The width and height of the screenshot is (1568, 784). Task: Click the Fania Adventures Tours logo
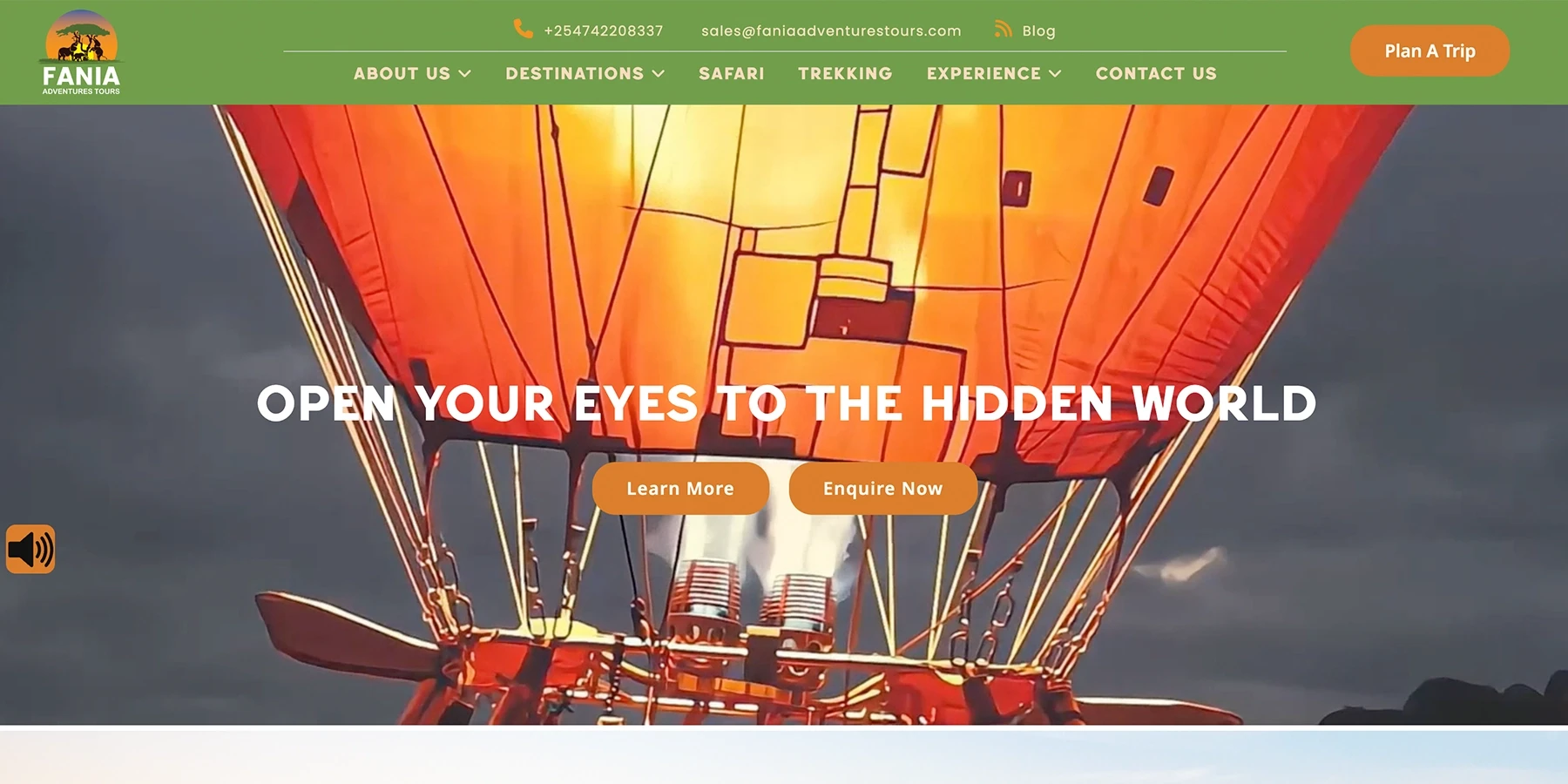click(x=81, y=52)
